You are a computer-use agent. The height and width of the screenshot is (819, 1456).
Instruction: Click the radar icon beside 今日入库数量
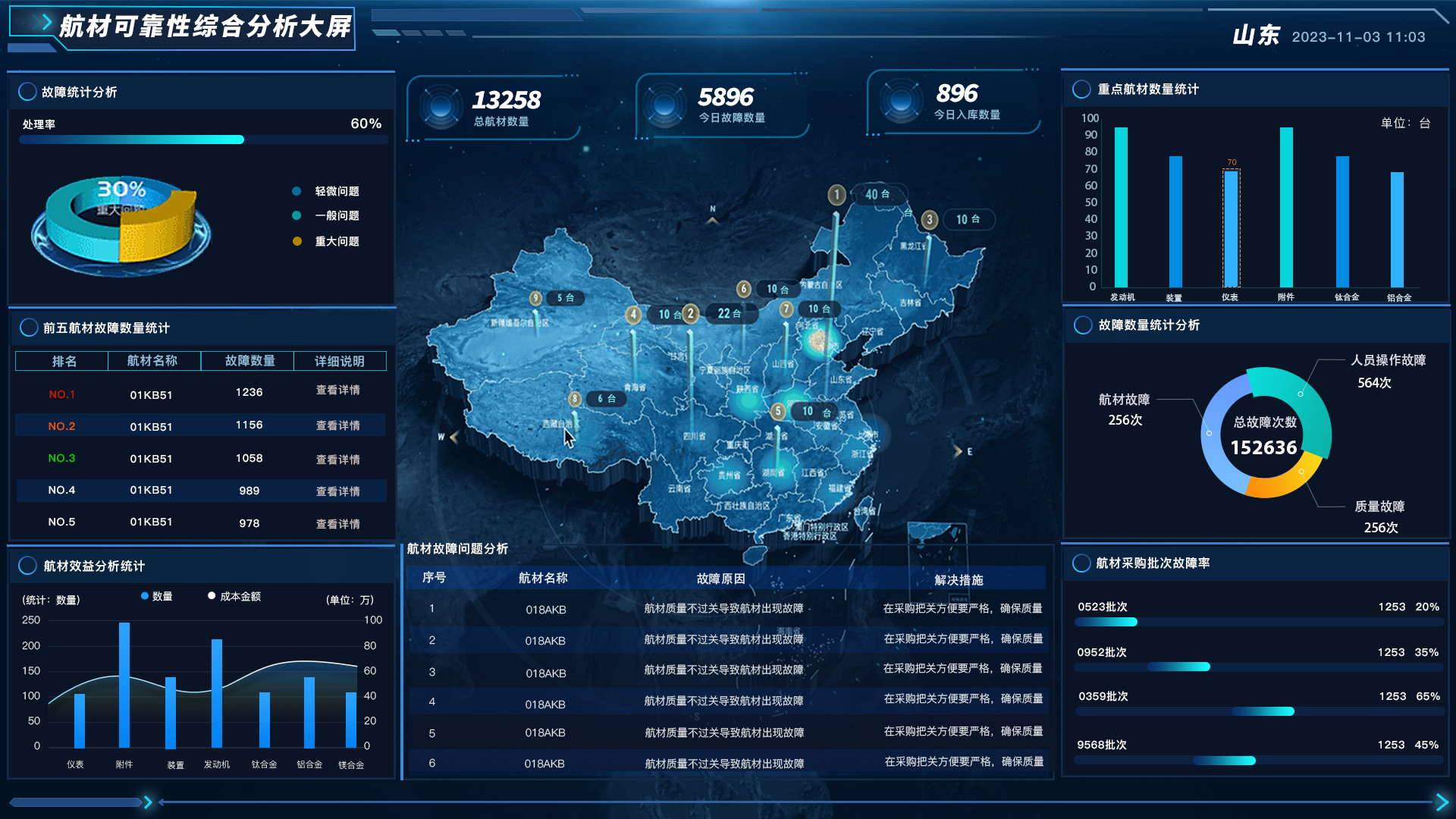click(x=901, y=101)
